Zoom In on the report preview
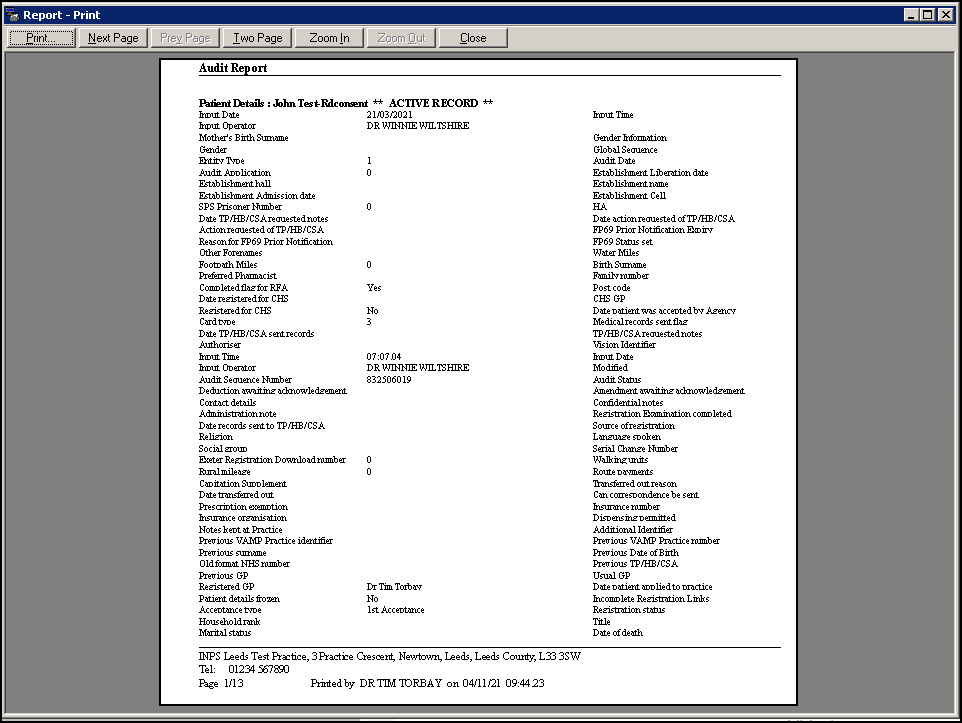 329,38
